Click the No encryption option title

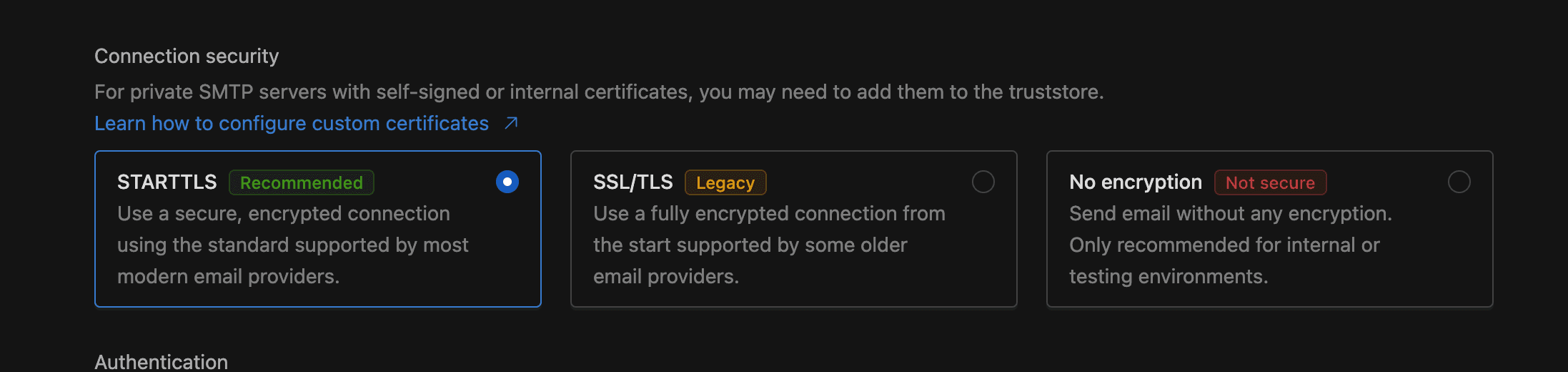click(1136, 182)
